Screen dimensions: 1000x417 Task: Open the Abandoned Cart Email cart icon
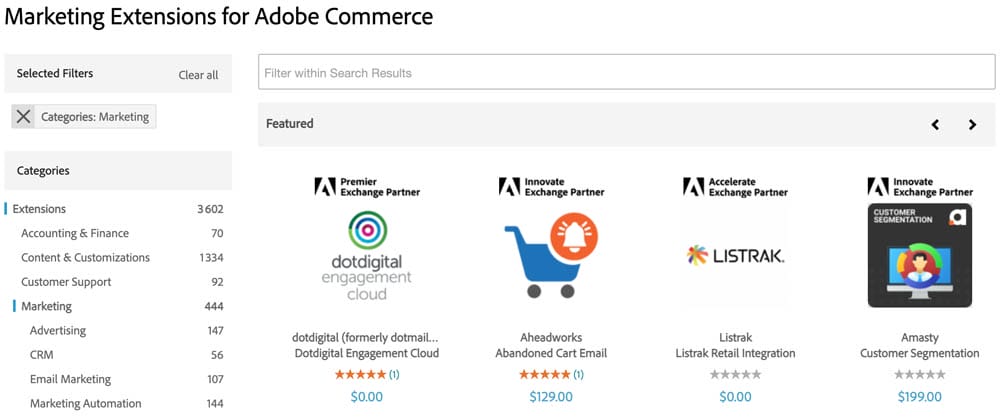point(550,256)
